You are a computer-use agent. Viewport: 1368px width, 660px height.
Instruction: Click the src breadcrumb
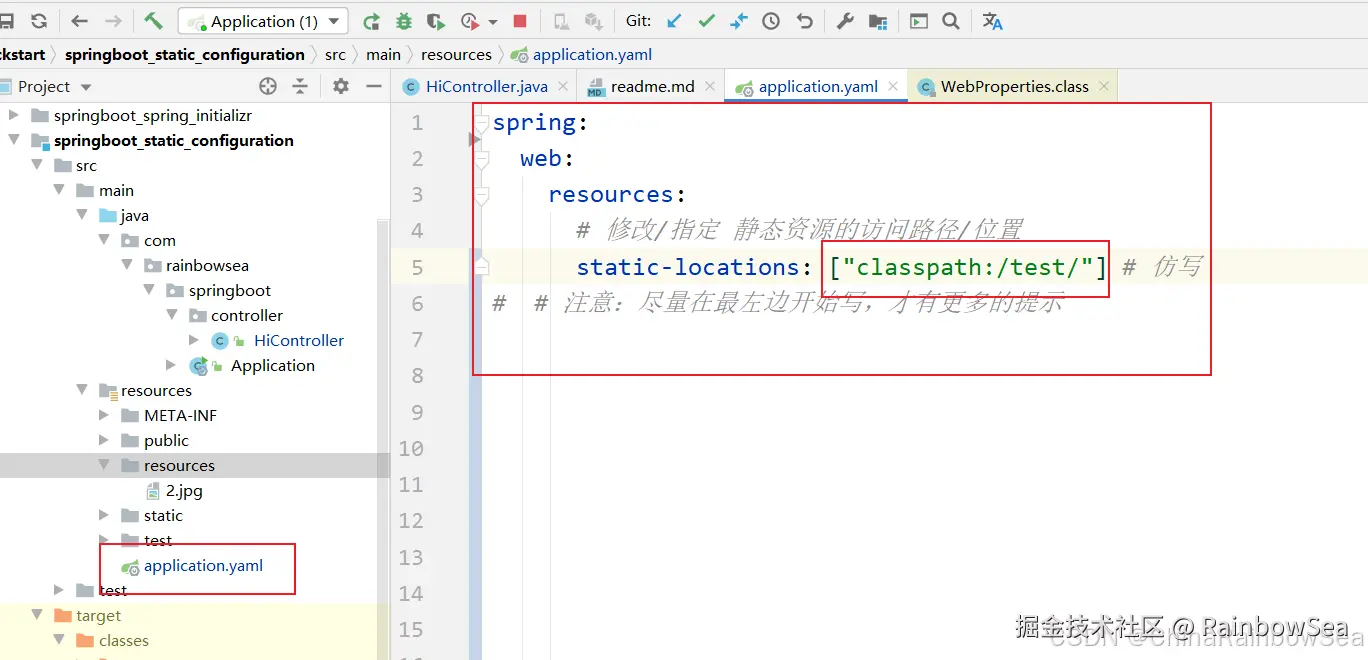click(335, 54)
